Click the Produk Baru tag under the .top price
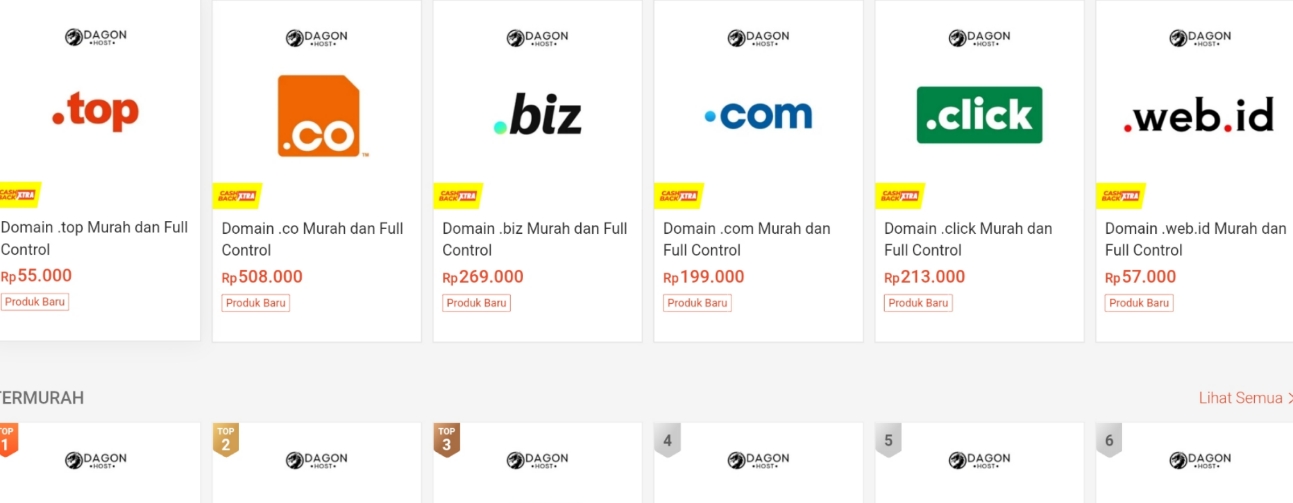 click(35, 302)
